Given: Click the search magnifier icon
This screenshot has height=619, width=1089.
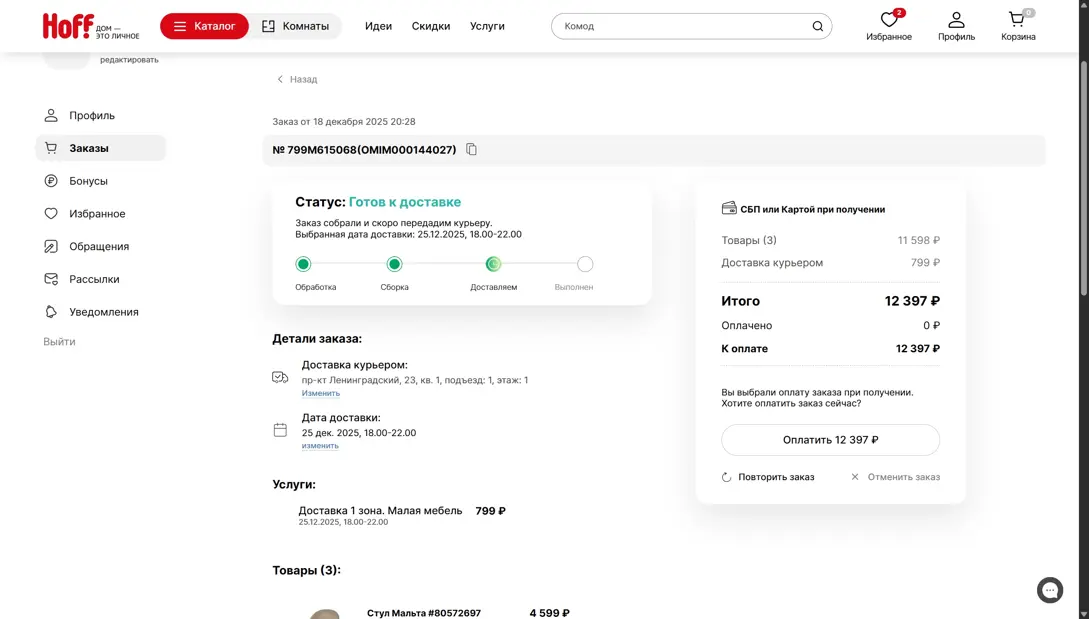Looking at the screenshot, I should pyautogui.click(x=817, y=26).
